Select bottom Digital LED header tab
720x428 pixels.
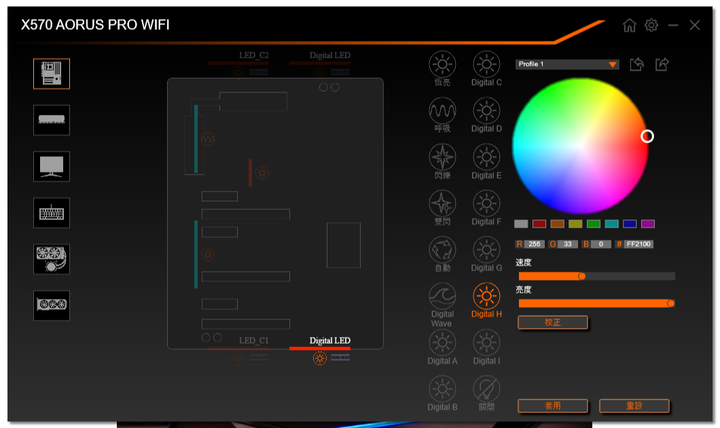coord(330,341)
